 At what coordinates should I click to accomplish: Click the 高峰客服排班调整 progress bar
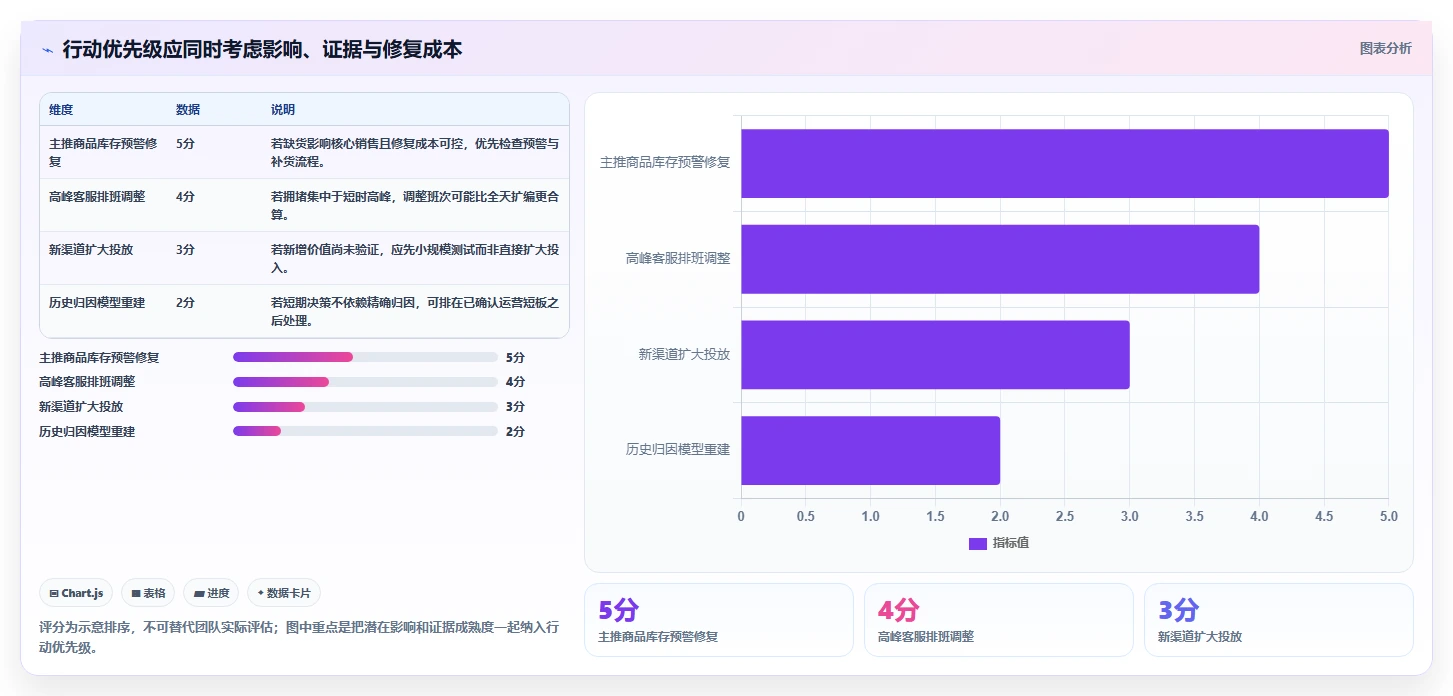coord(365,382)
